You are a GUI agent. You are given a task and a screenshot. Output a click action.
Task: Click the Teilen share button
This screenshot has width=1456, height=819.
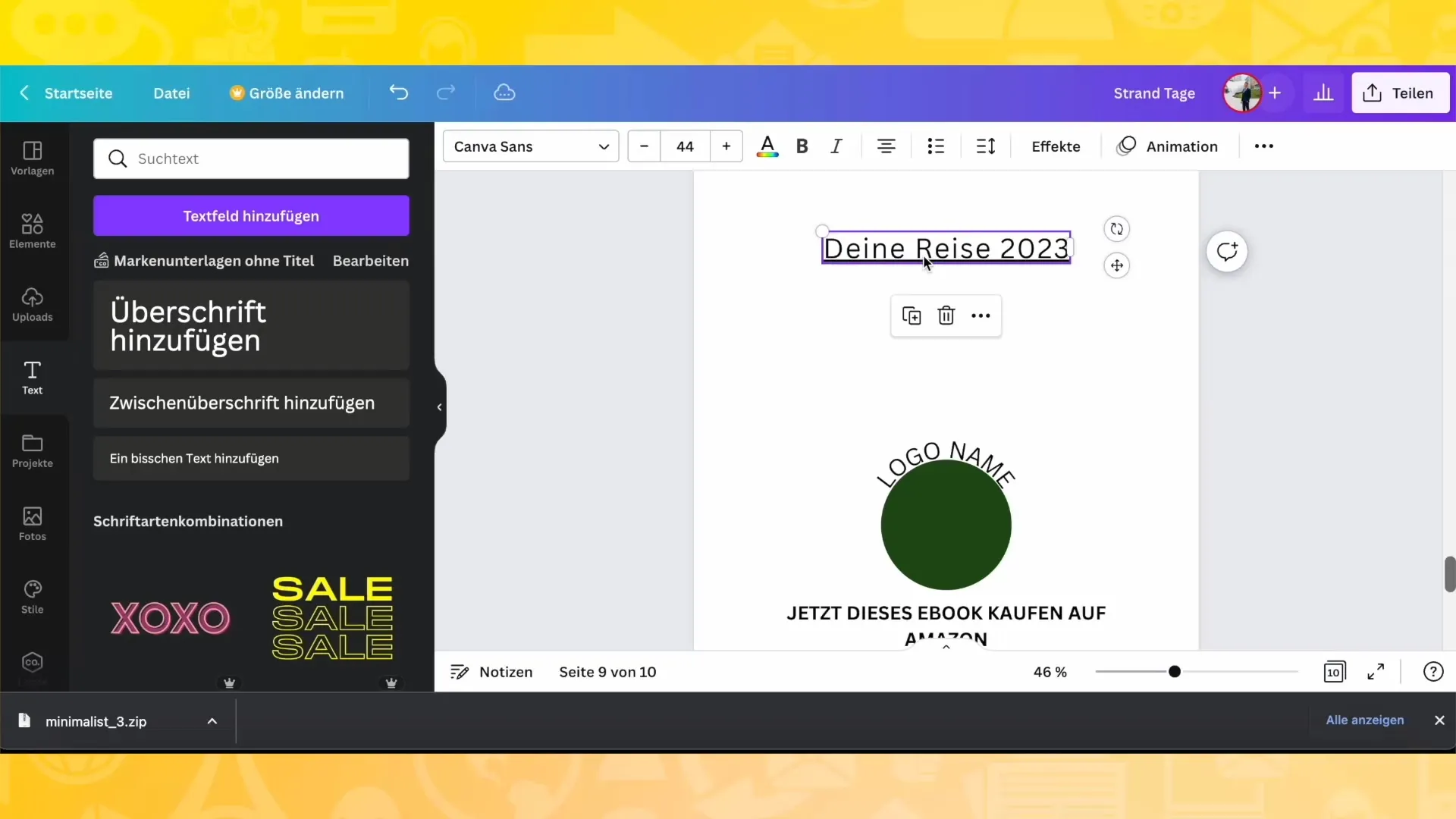(1401, 93)
